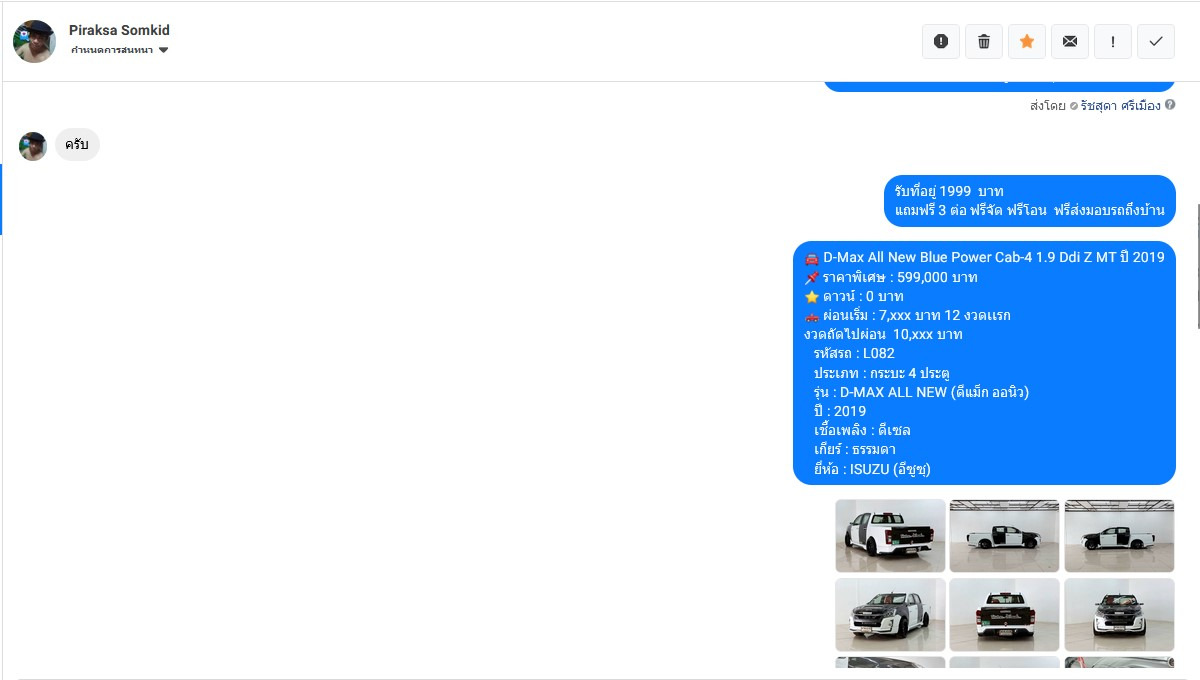Click the Piraksa Somkid name in header
The image size is (1200, 680).
pos(119,31)
